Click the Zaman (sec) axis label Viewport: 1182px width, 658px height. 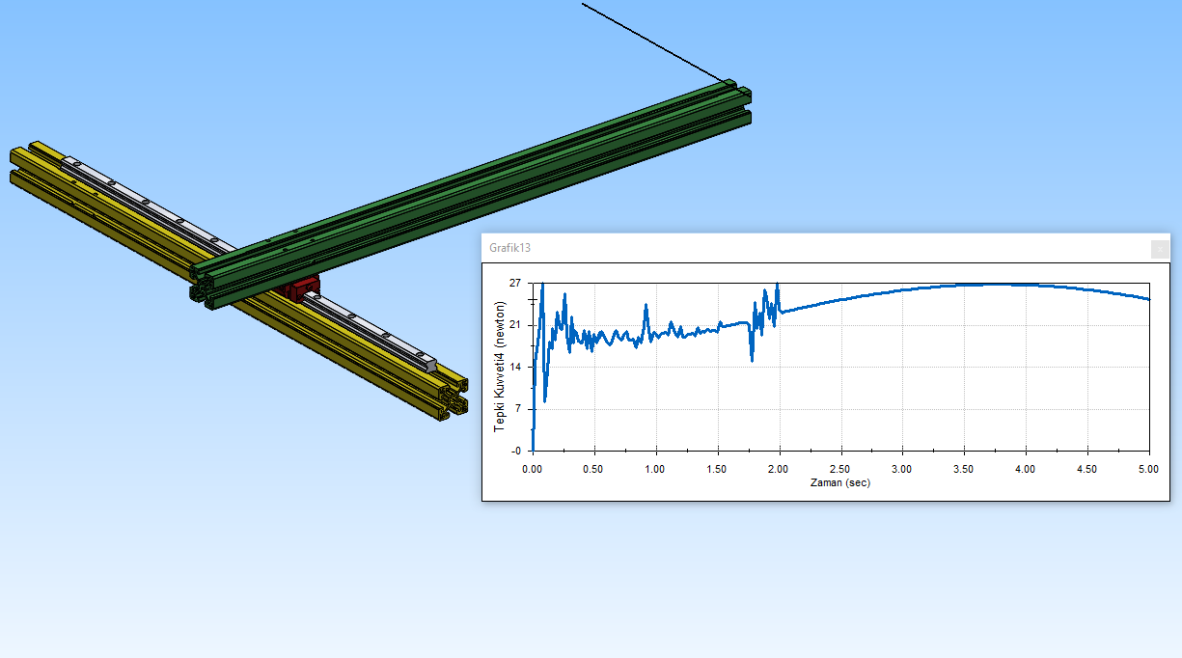click(x=840, y=482)
